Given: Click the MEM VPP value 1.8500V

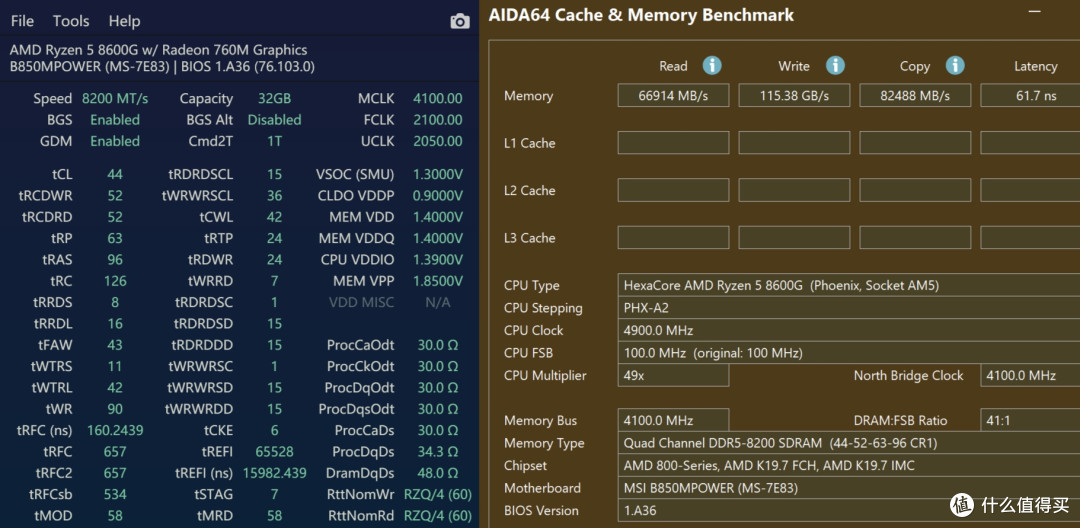Looking at the screenshot, I should (x=438, y=281).
